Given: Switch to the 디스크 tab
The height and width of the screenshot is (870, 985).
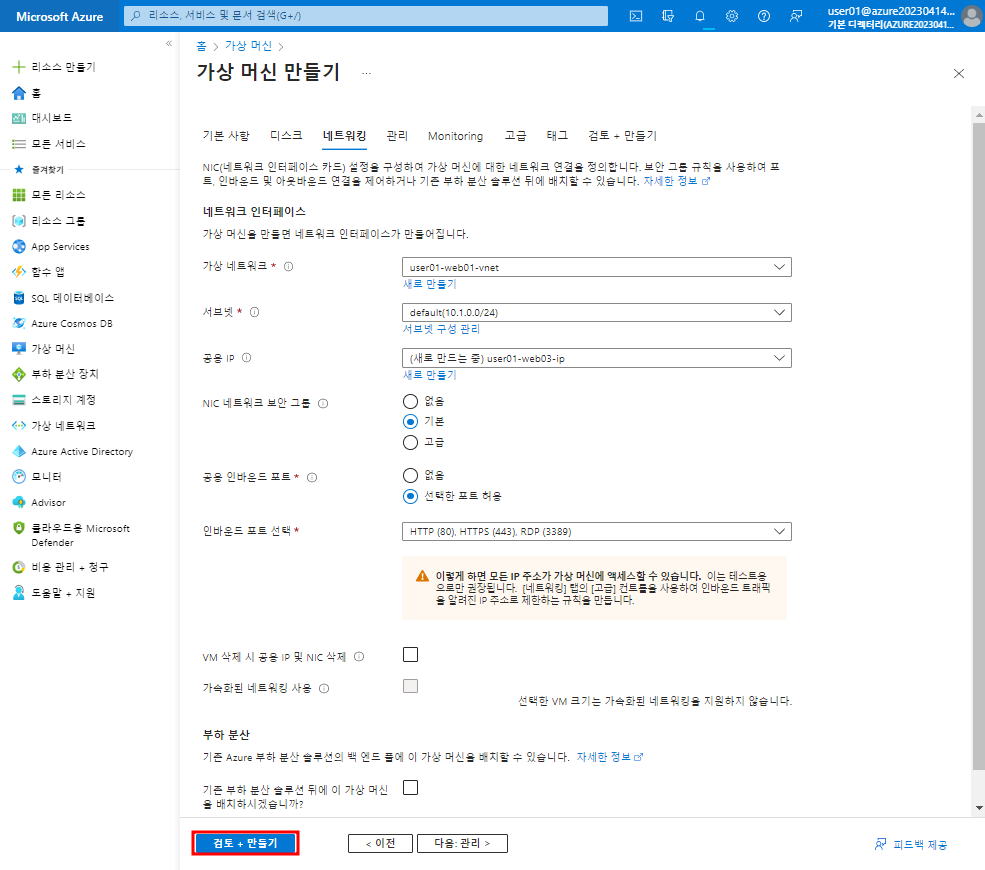Looking at the screenshot, I should [286, 136].
